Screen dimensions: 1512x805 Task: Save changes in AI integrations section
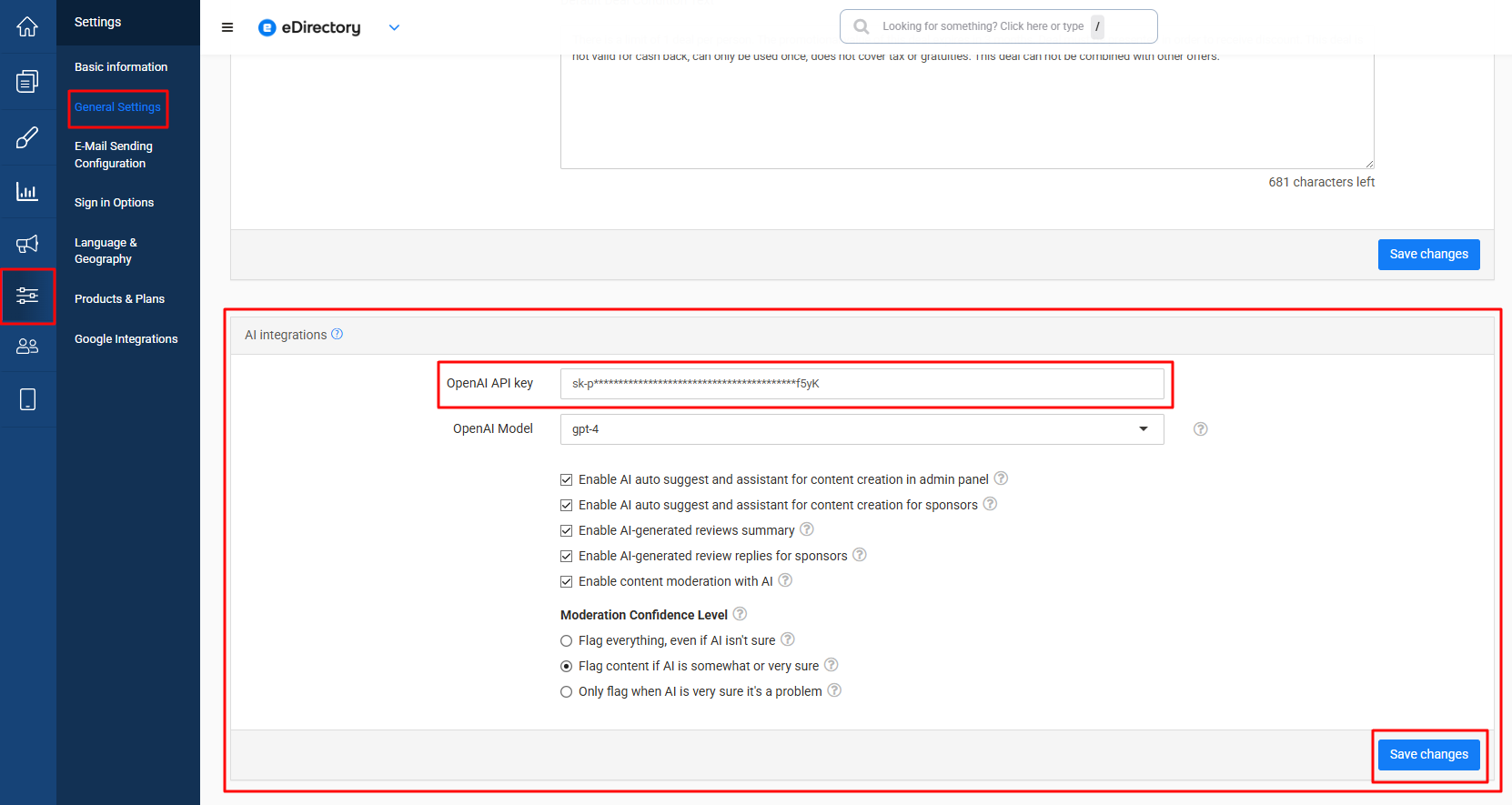(x=1428, y=755)
